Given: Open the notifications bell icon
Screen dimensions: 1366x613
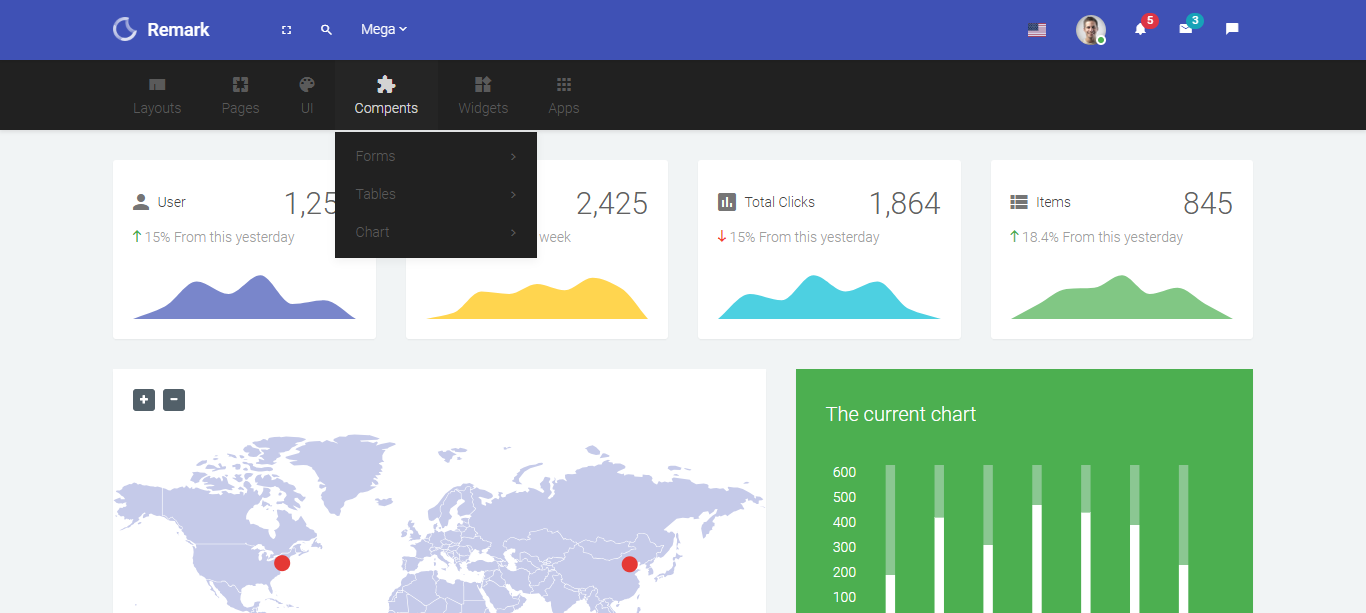Looking at the screenshot, I should coord(1140,29).
